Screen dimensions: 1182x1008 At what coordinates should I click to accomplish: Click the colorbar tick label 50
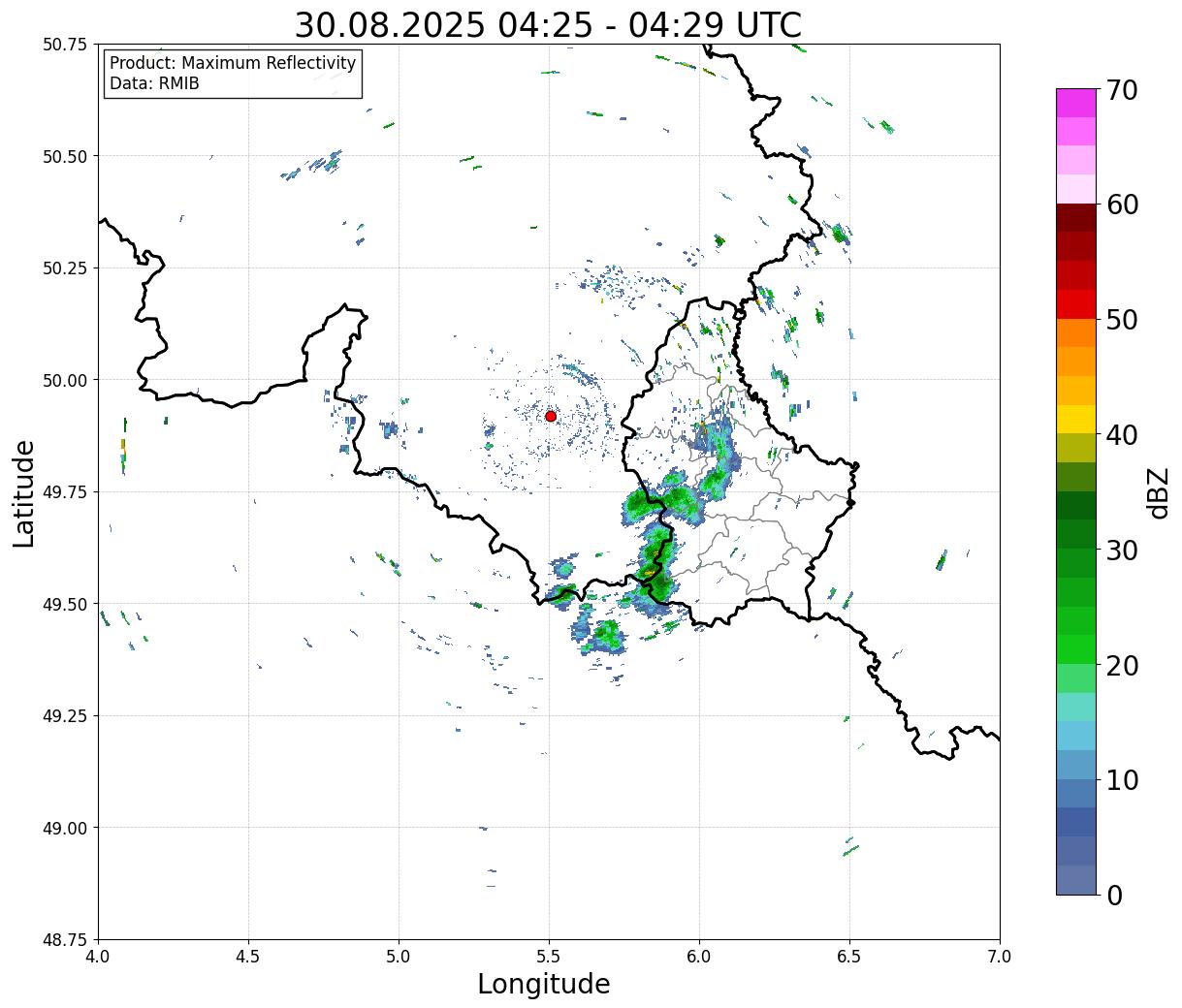[x=1122, y=320]
